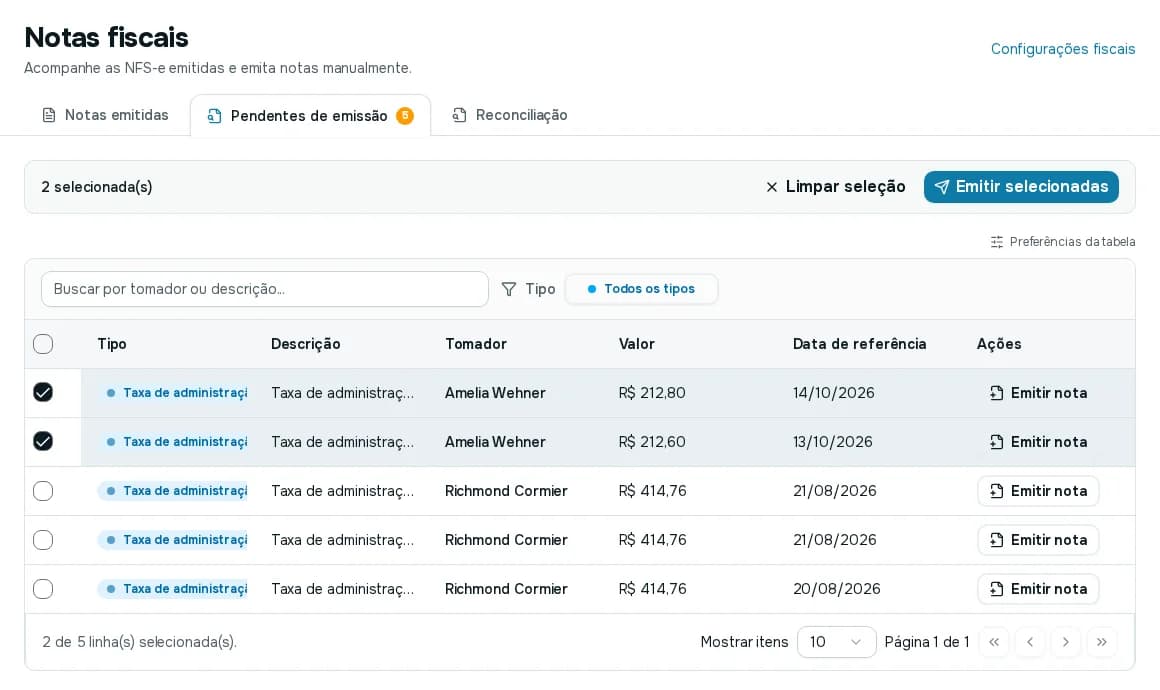This screenshot has width=1160, height=690.
Task: Click the paper-plane icon in Emitir selecionadas
Action: [942, 186]
